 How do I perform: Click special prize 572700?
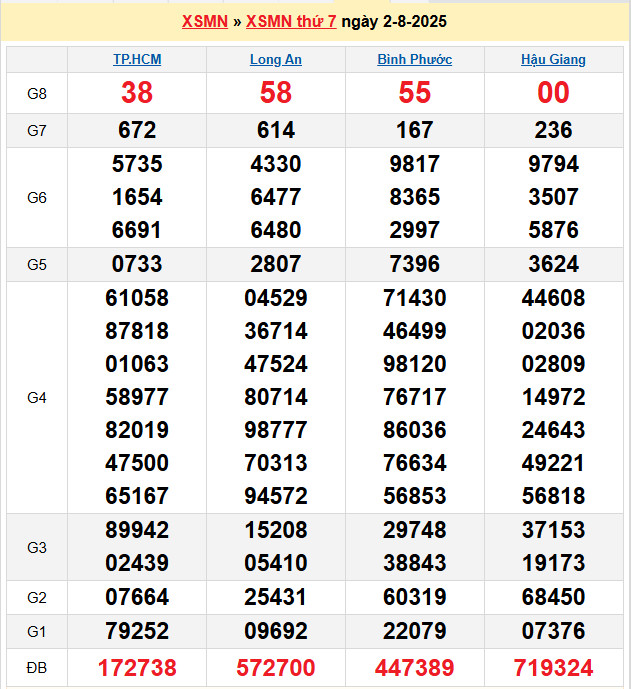point(276,668)
